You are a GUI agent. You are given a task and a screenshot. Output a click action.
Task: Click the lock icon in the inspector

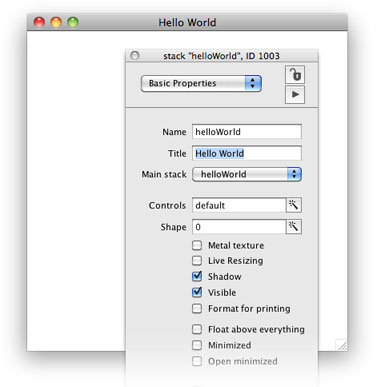pyautogui.click(x=295, y=74)
